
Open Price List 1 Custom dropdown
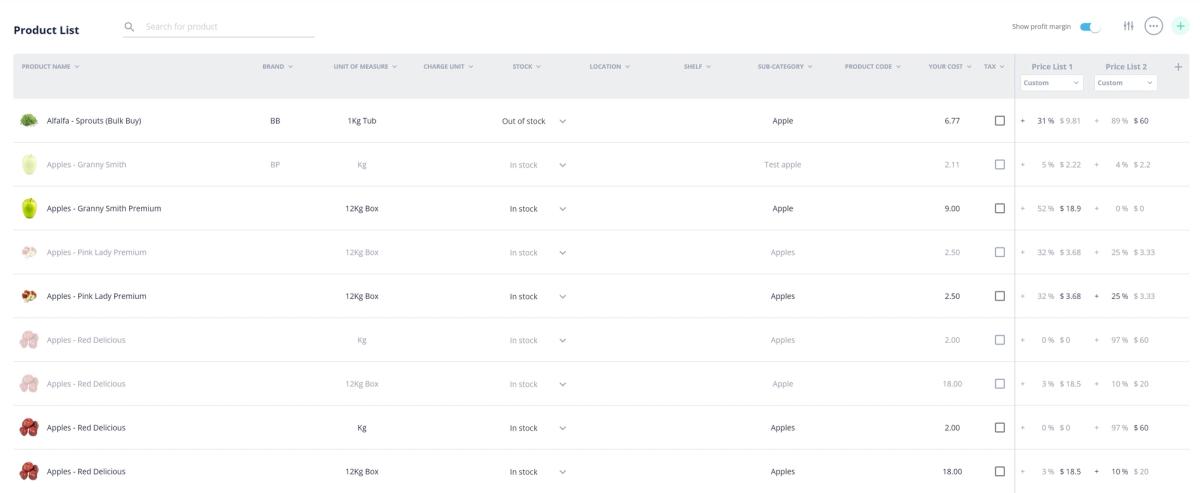[1051, 83]
